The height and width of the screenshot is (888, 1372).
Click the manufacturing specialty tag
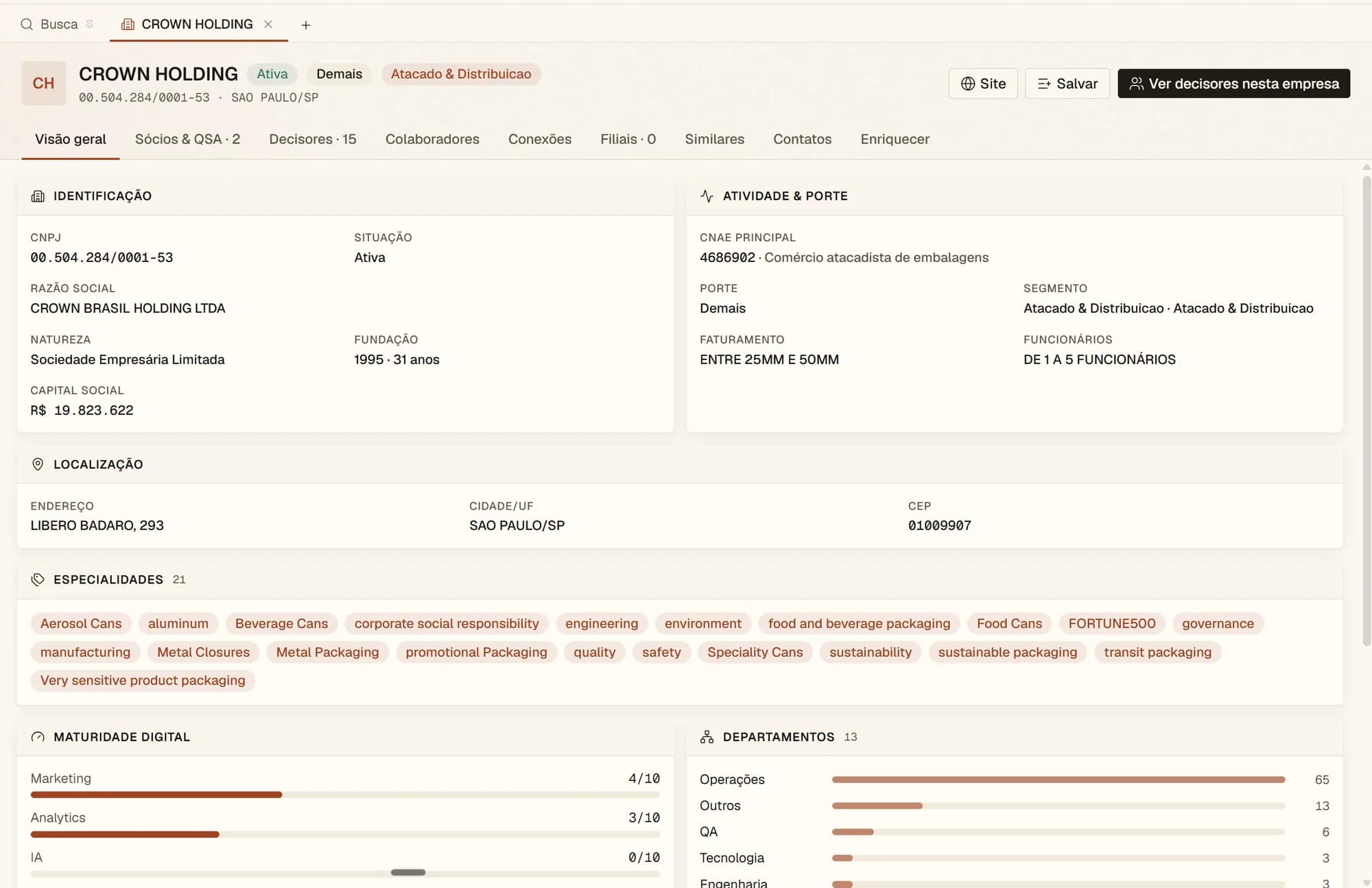(85, 652)
